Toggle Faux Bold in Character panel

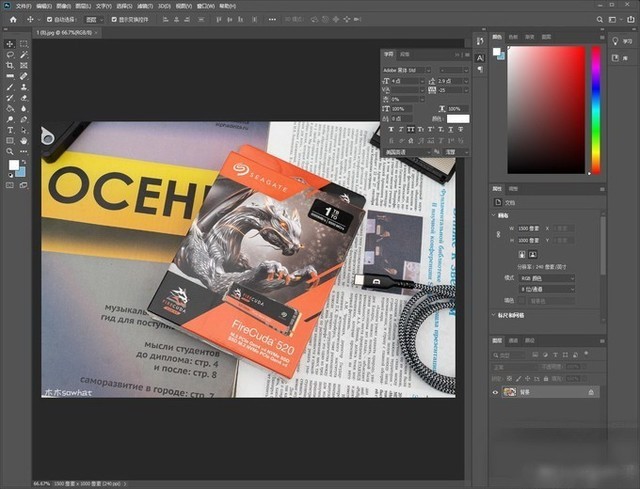point(391,129)
